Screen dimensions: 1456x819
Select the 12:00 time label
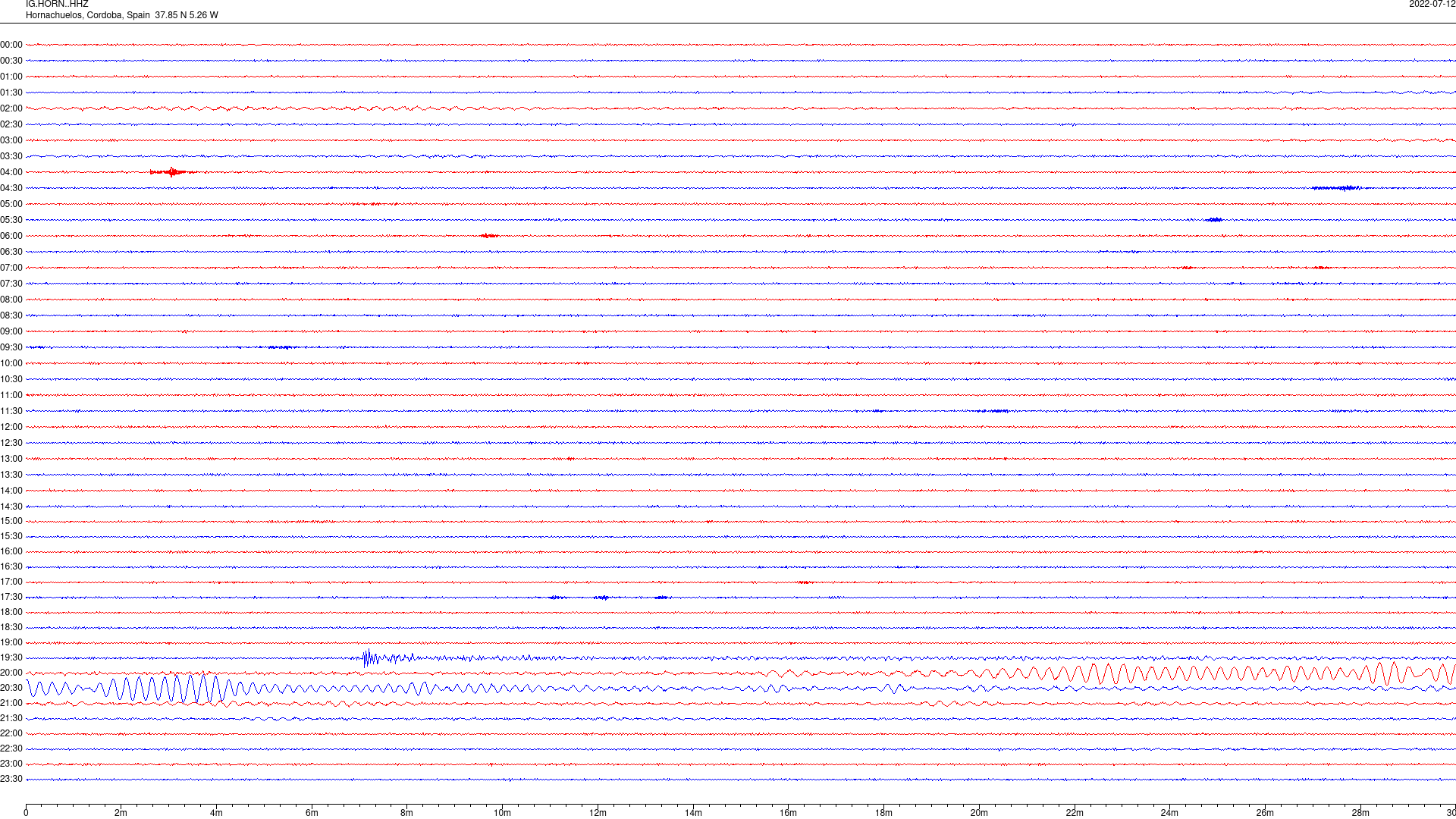pos(11,427)
